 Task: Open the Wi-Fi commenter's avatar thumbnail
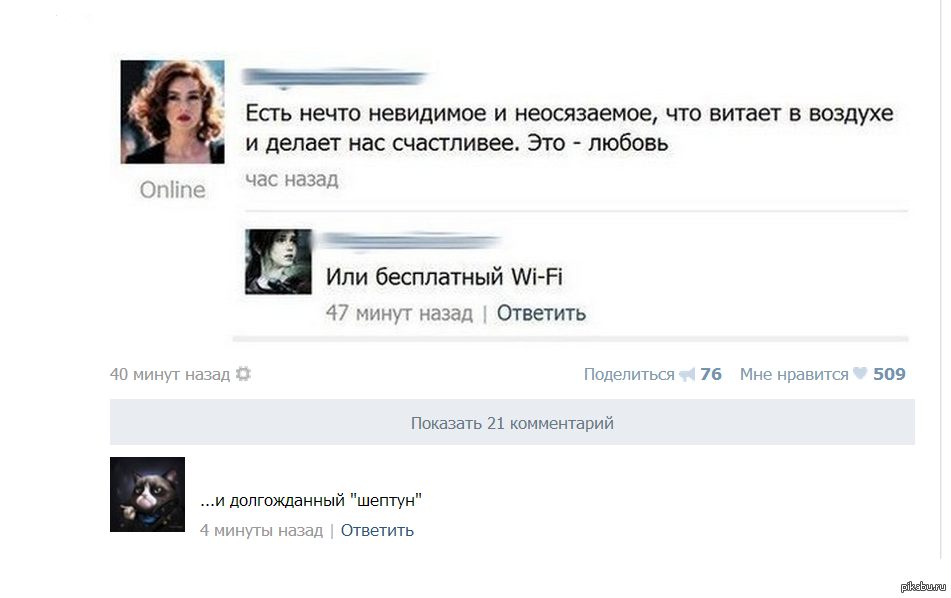(278, 261)
